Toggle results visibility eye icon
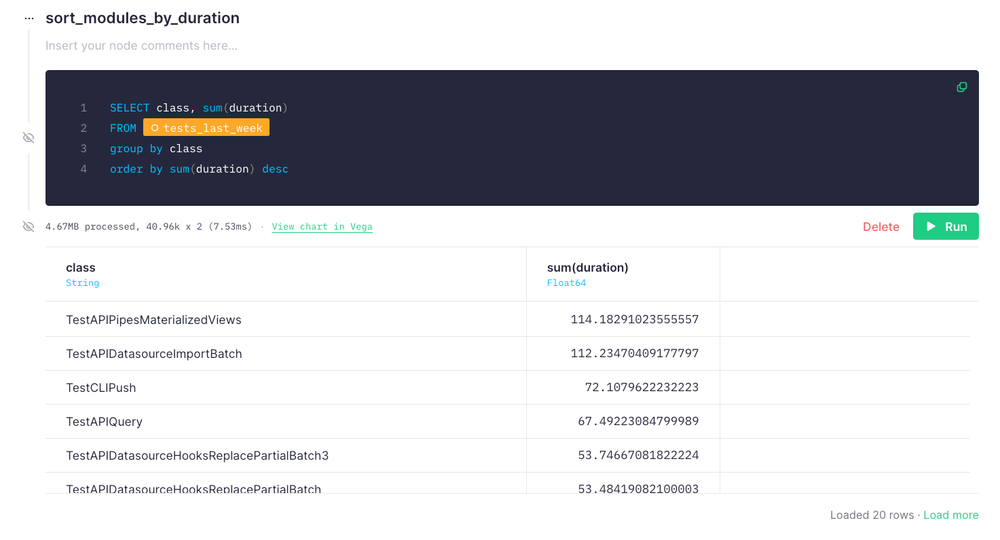The height and width of the screenshot is (540, 1000). [x=29, y=227]
